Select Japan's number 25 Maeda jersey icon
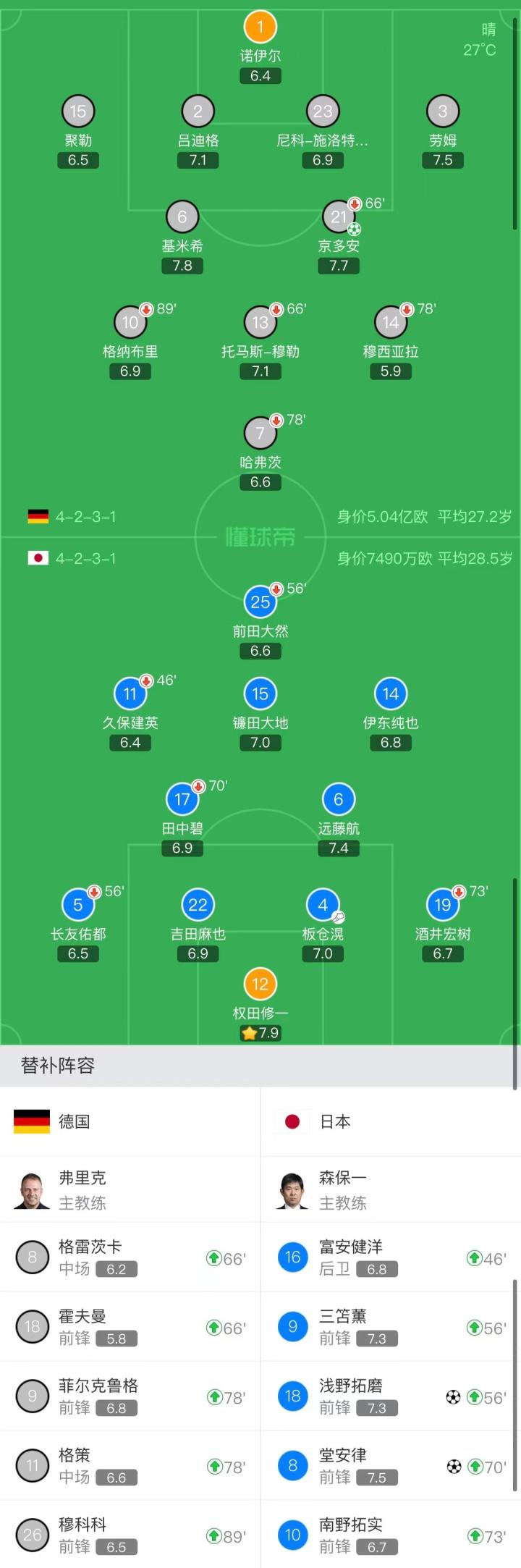 260,602
